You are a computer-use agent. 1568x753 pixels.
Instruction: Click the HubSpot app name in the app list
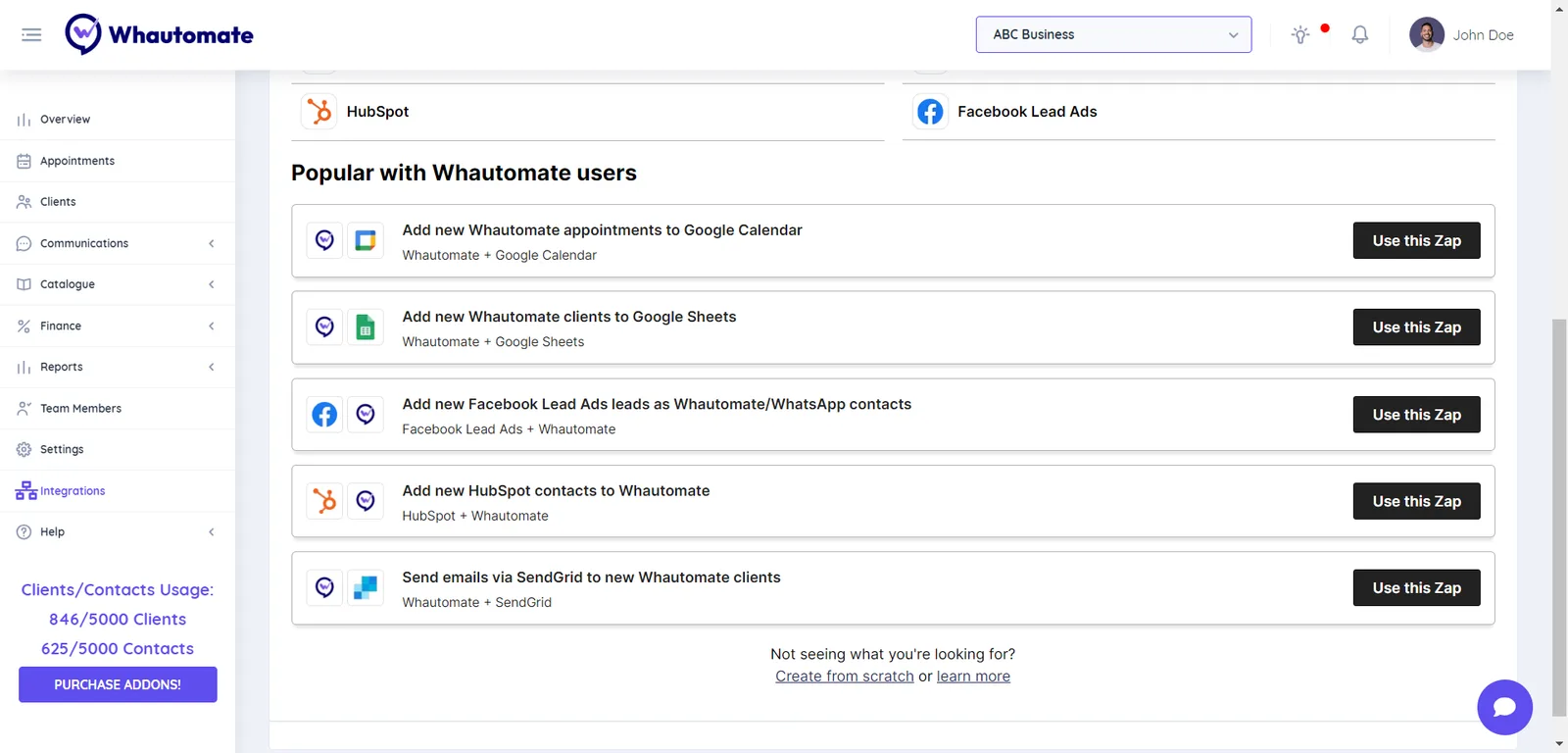[x=377, y=112]
